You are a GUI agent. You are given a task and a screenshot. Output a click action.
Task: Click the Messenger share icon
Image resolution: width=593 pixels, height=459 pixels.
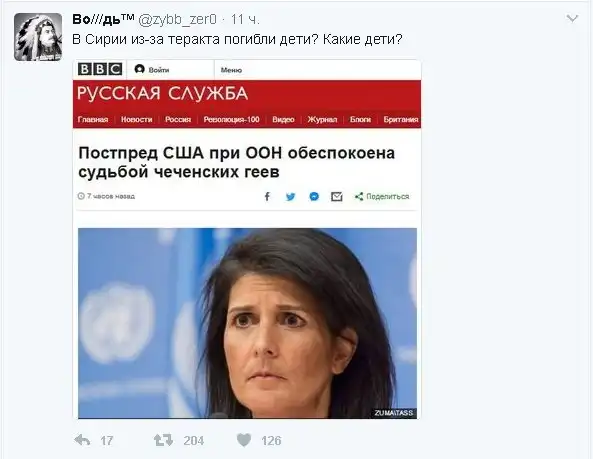pos(314,197)
